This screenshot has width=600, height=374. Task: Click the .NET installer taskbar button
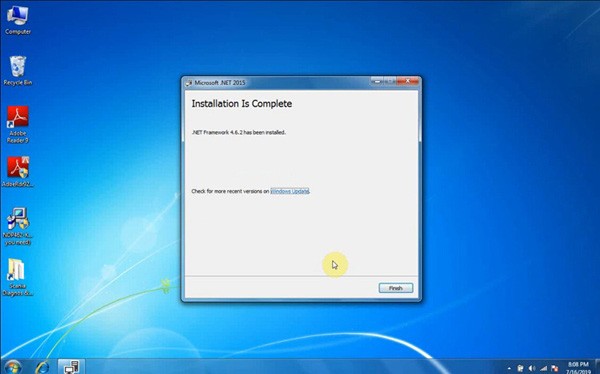coord(71,367)
